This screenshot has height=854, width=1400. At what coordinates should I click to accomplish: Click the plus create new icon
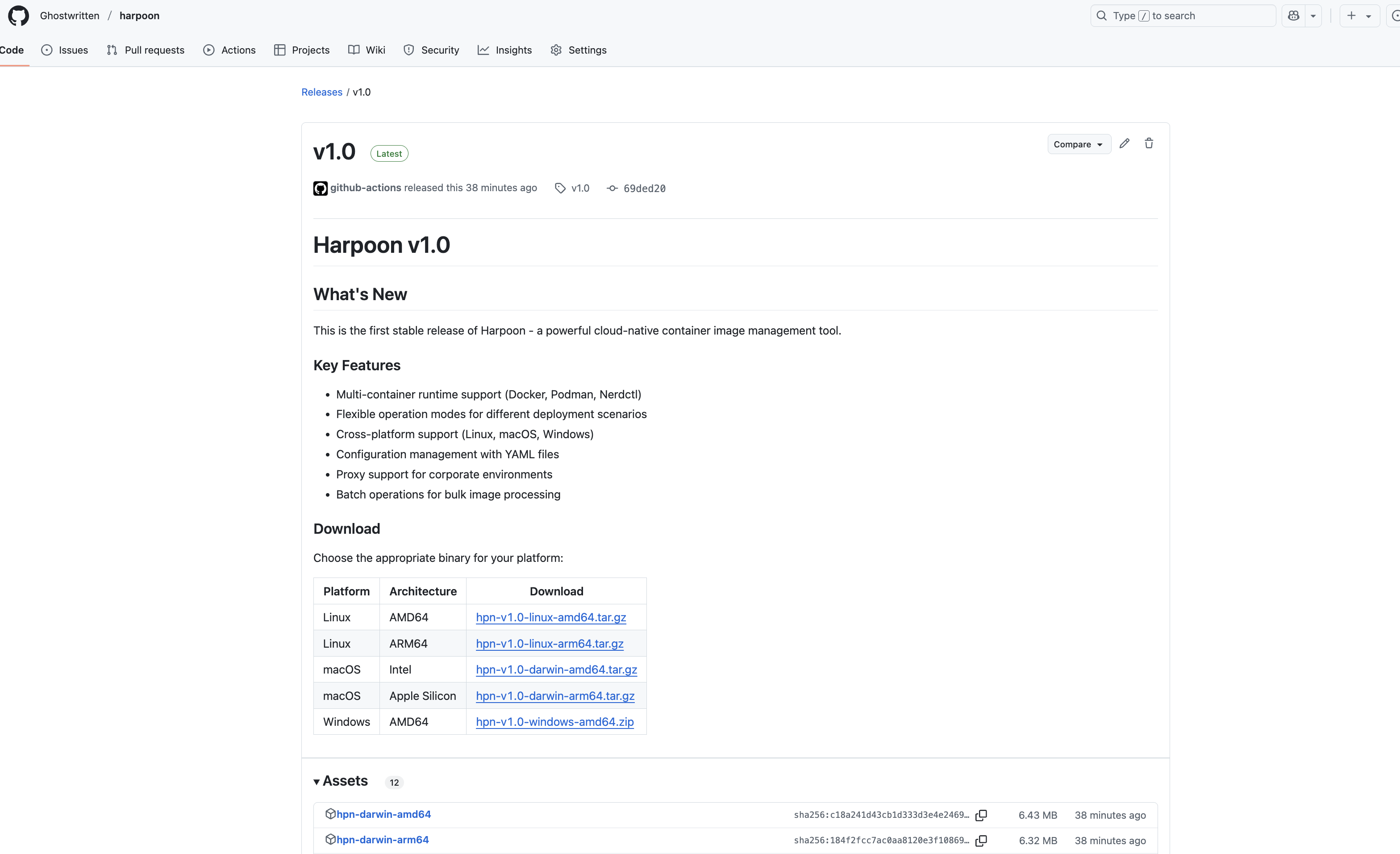coord(1352,16)
